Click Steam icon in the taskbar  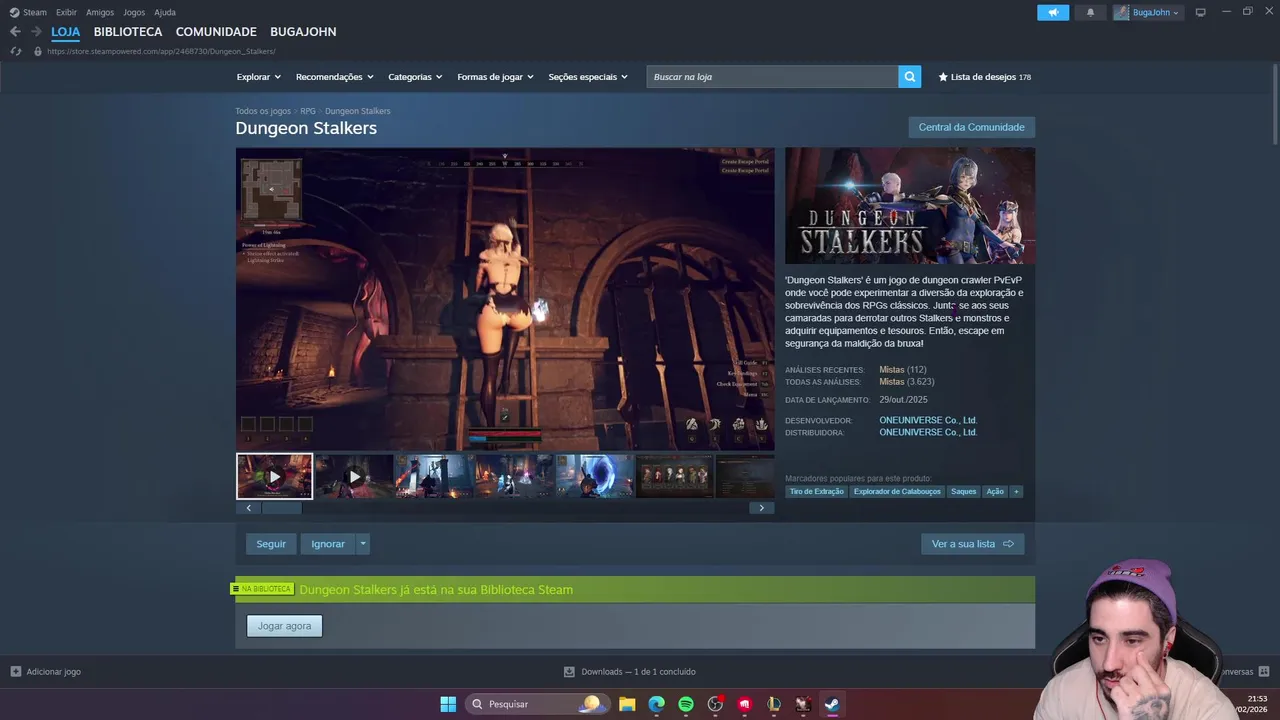click(832, 704)
